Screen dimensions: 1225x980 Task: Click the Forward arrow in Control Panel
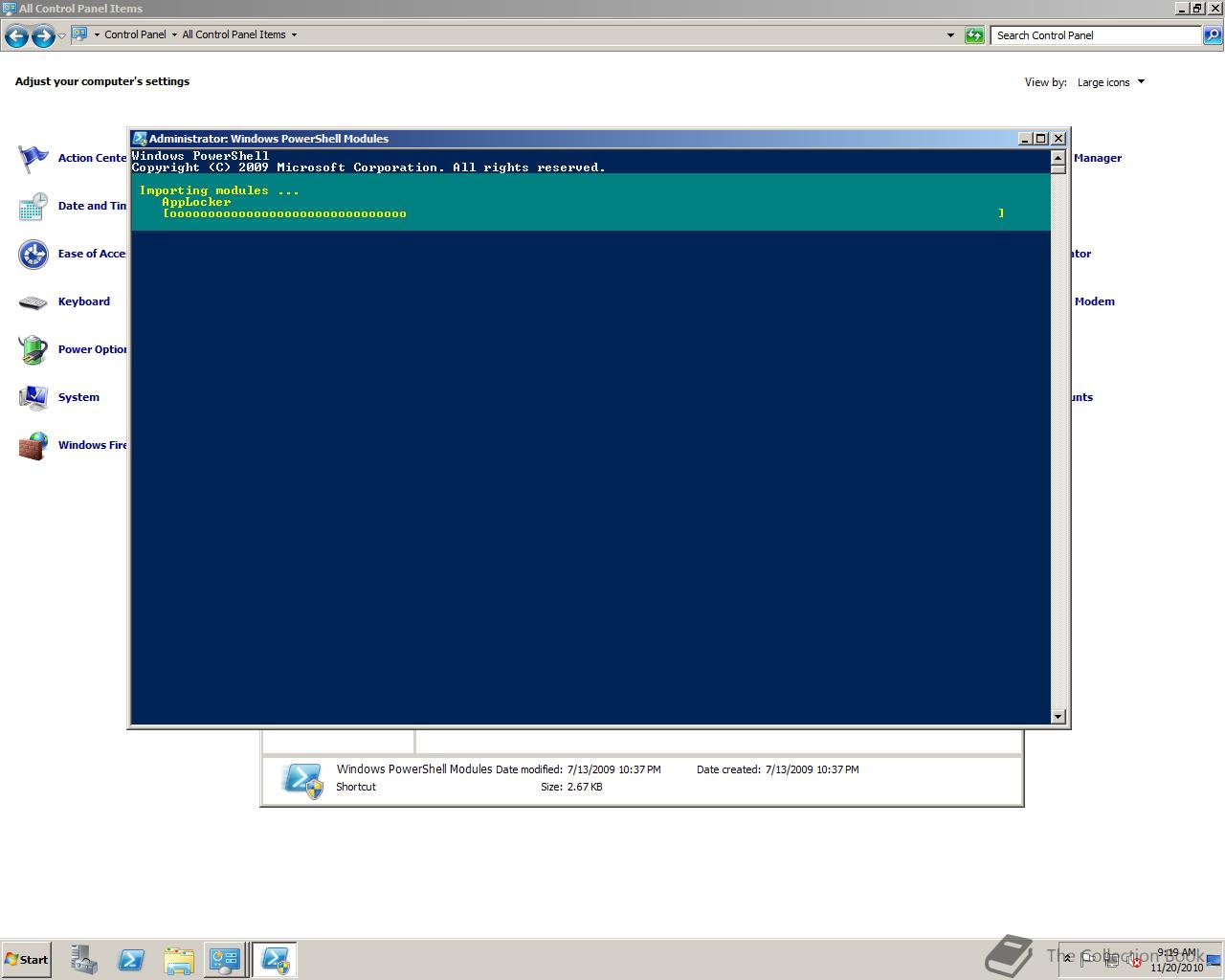pyautogui.click(x=43, y=35)
